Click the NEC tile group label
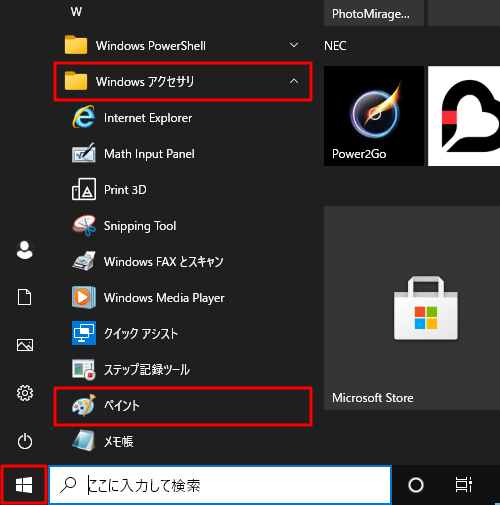 tap(335, 46)
